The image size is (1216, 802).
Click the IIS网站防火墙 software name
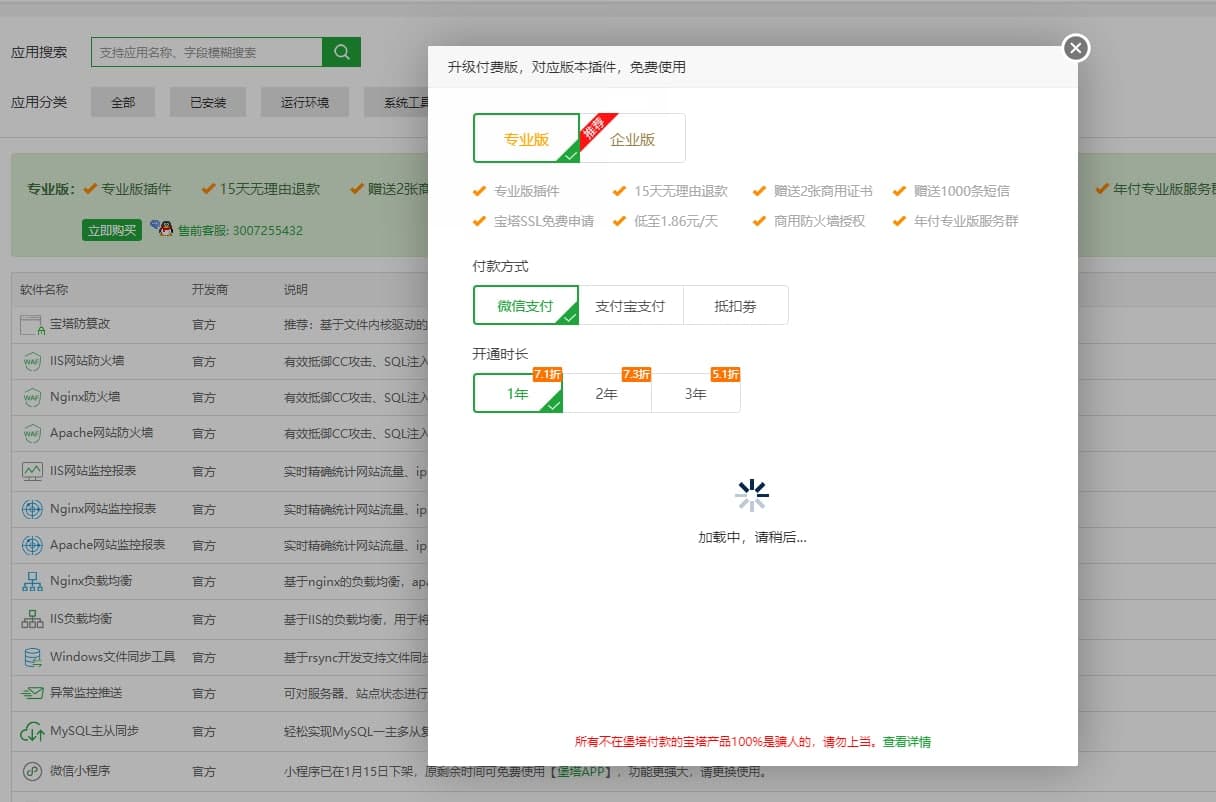(x=87, y=361)
